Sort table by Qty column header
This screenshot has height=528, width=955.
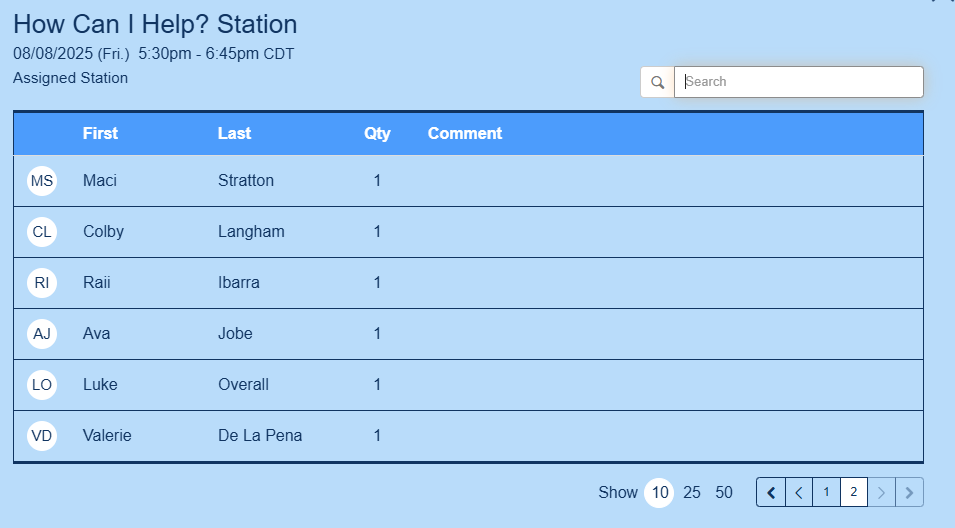[x=377, y=133]
